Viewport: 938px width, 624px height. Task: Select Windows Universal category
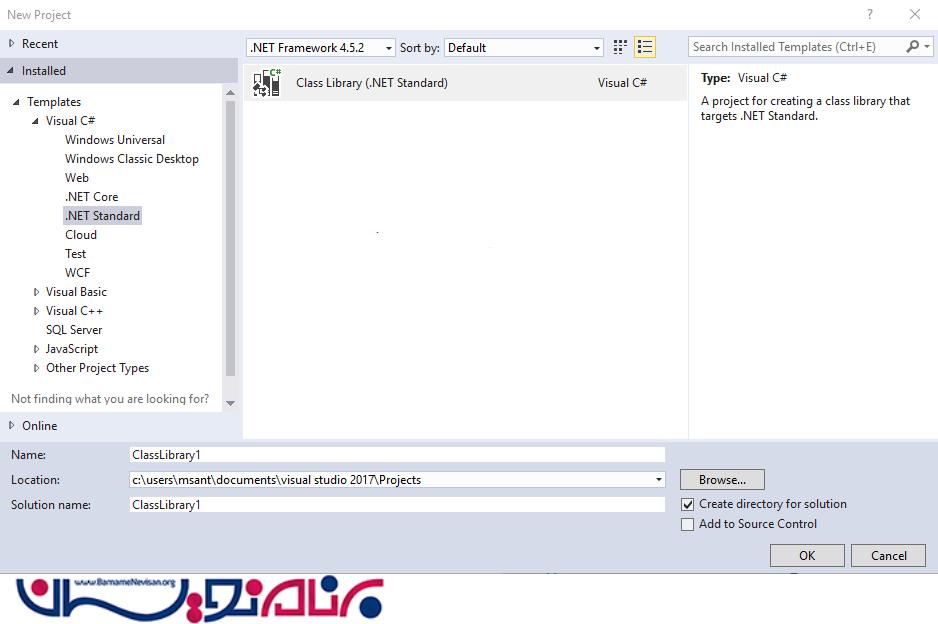click(115, 140)
